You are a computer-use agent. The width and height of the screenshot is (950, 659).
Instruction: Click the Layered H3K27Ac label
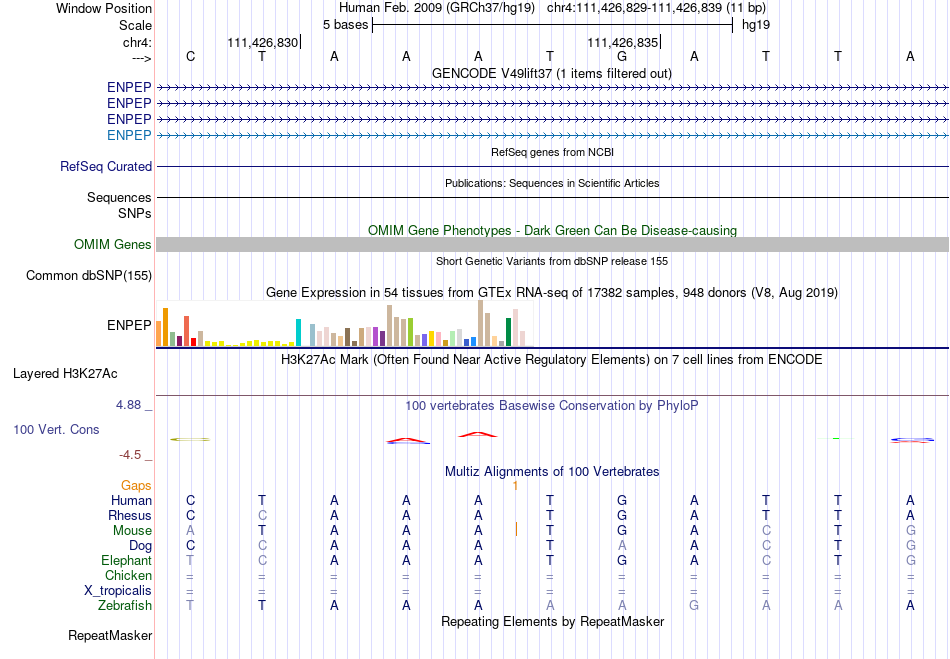click(65, 374)
